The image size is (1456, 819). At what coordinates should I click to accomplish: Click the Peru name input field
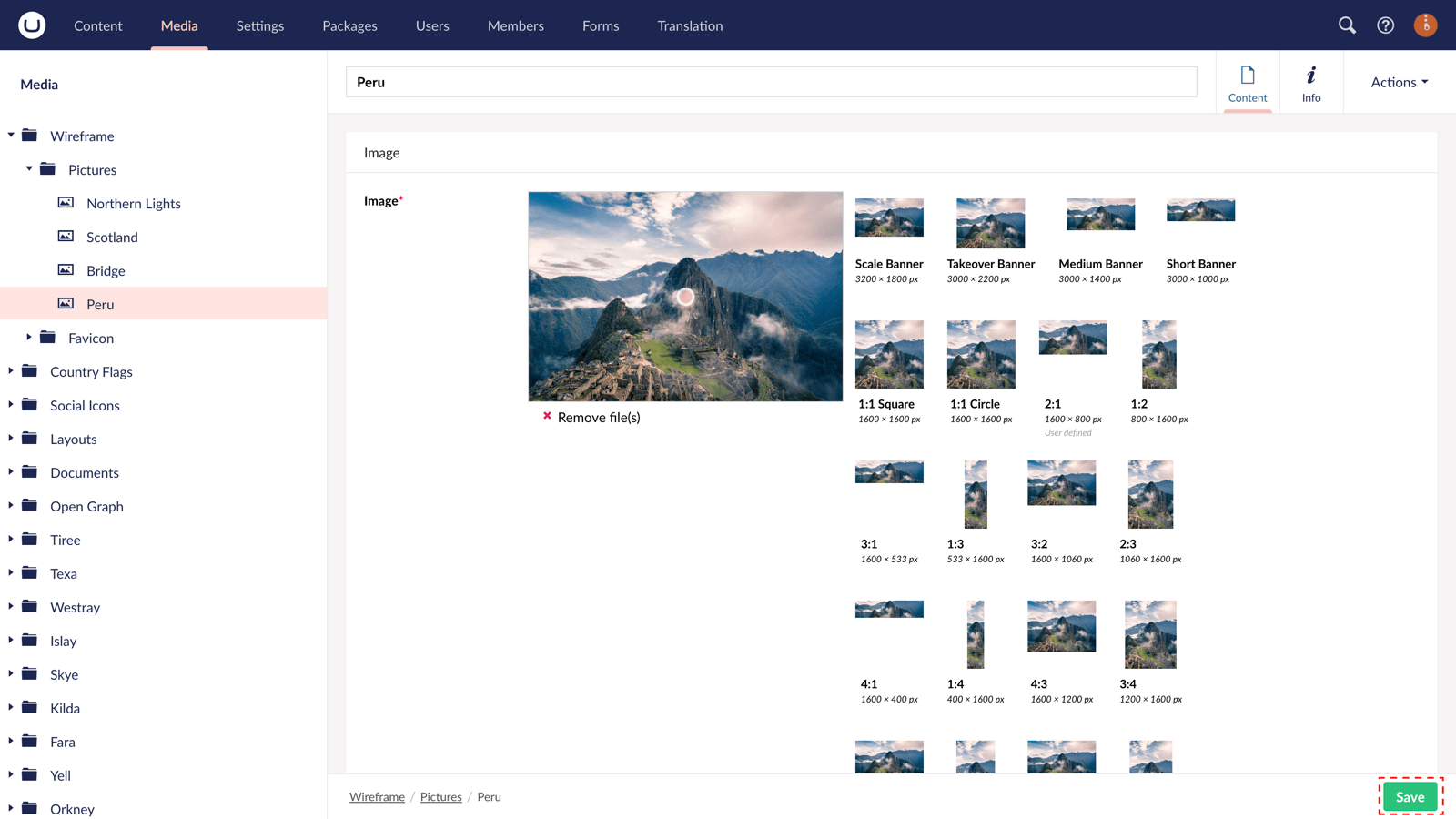coord(770,82)
